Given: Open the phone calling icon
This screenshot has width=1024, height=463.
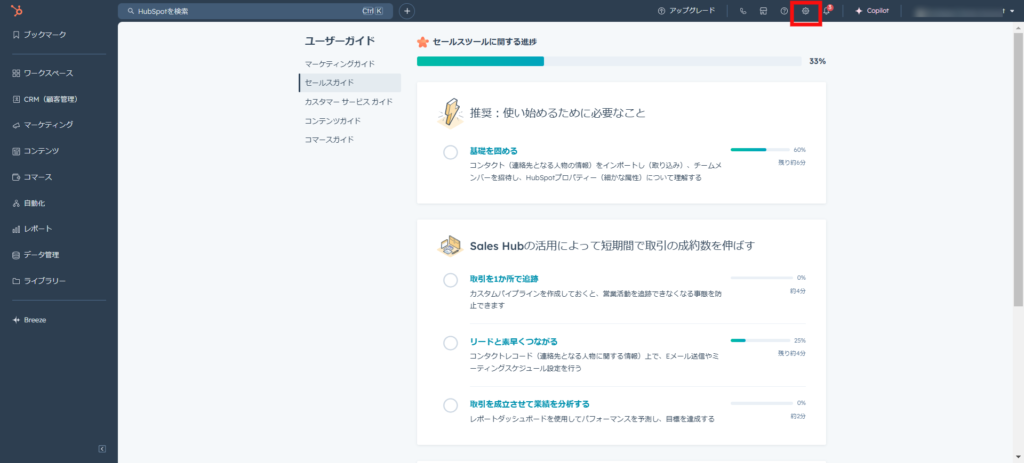Looking at the screenshot, I should [x=743, y=11].
